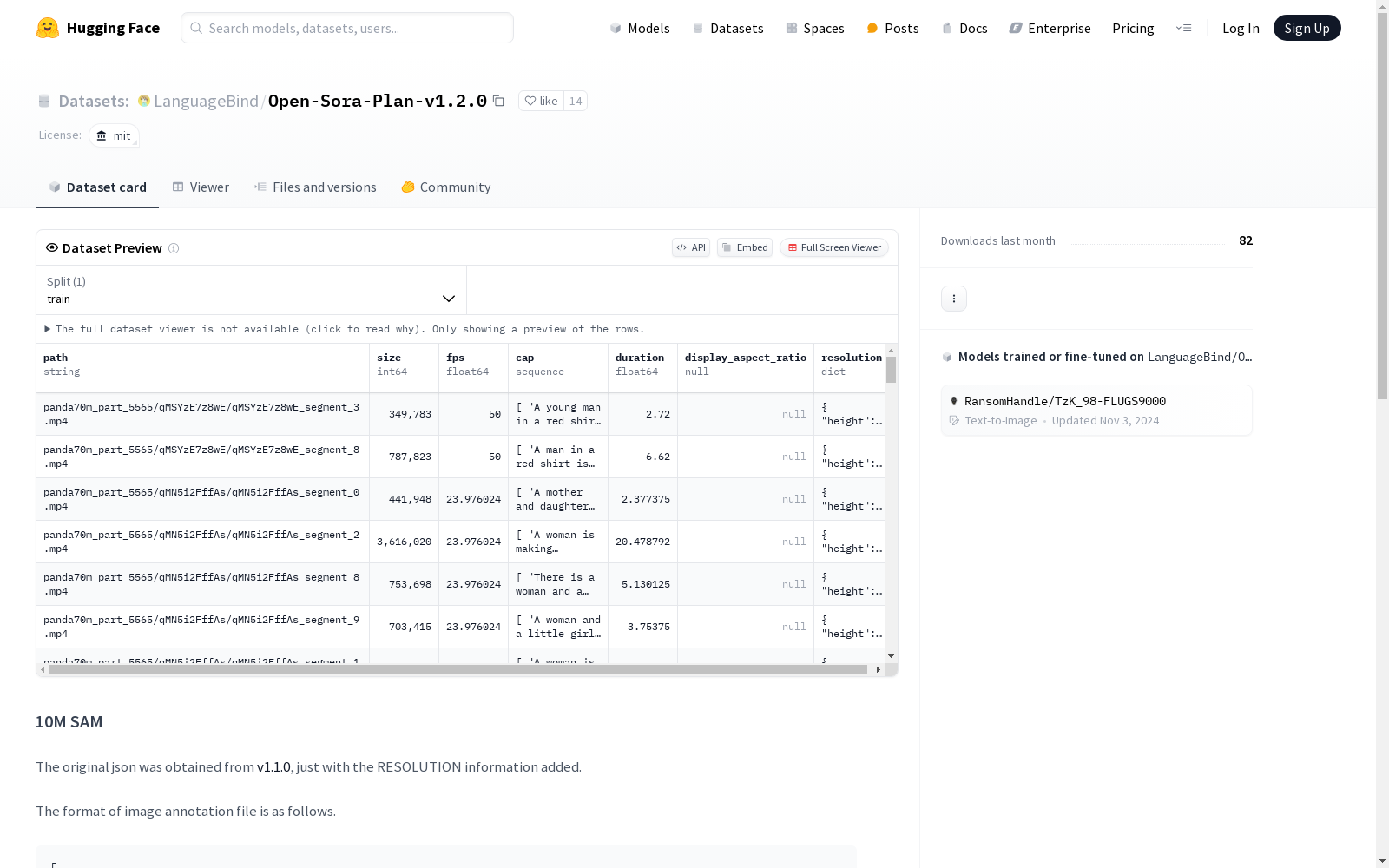The height and width of the screenshot is (868, 1389).
Task: Click the Hugging Face logo icon
Action: point(48,28)
